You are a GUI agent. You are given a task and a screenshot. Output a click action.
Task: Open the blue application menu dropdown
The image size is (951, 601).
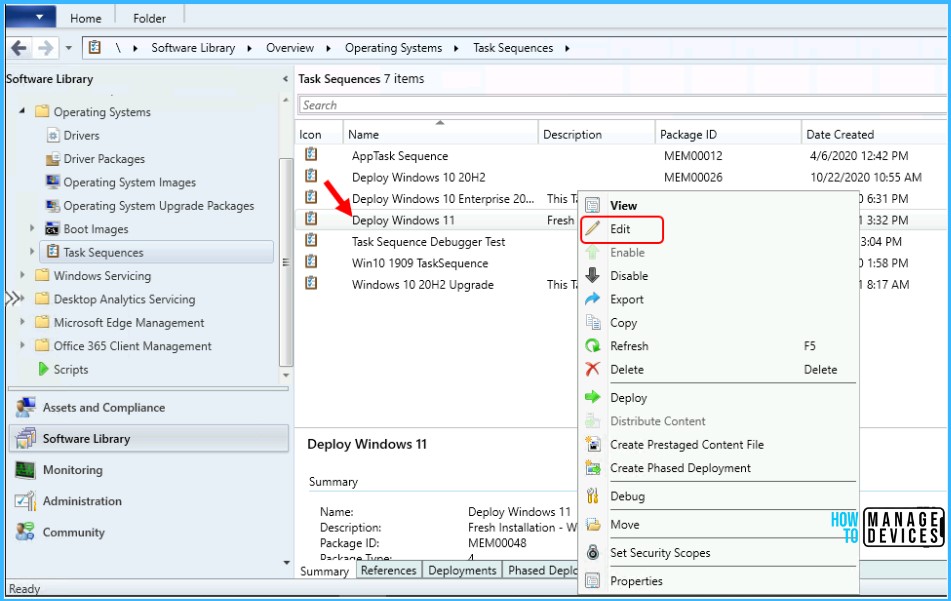[31, 17]
